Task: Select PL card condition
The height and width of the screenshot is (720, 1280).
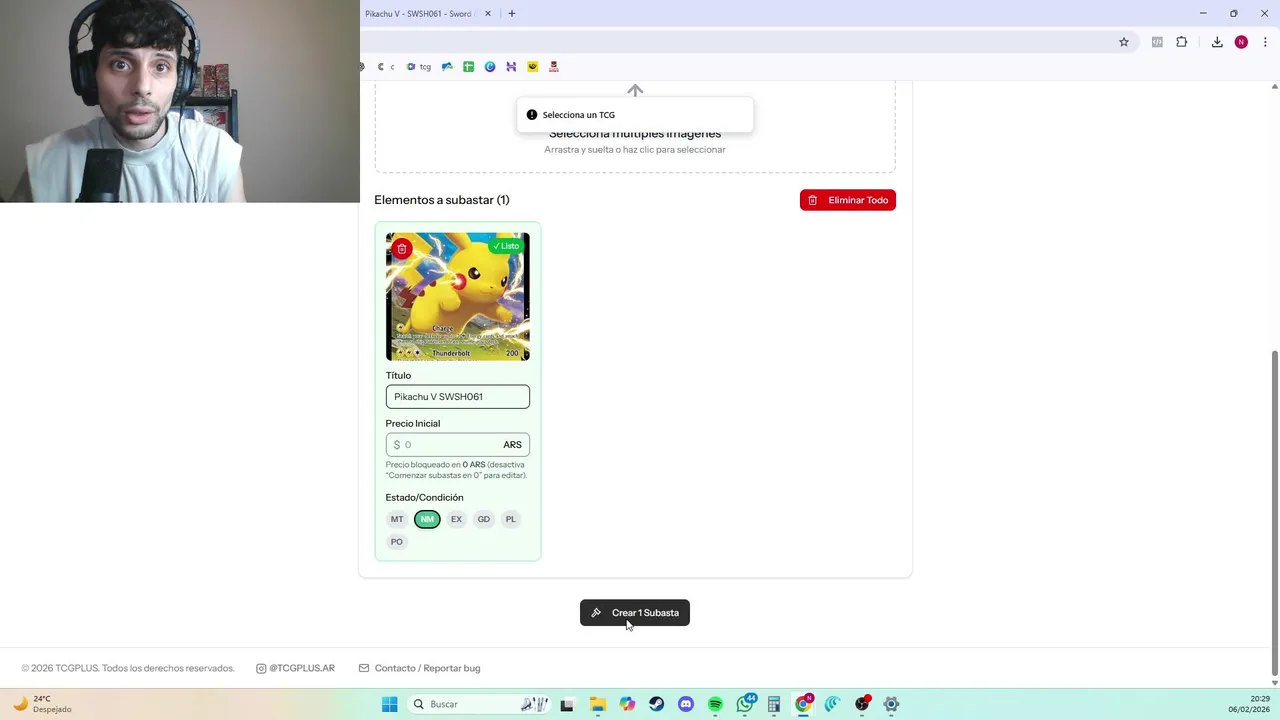Action: click(x=511, y=519)
